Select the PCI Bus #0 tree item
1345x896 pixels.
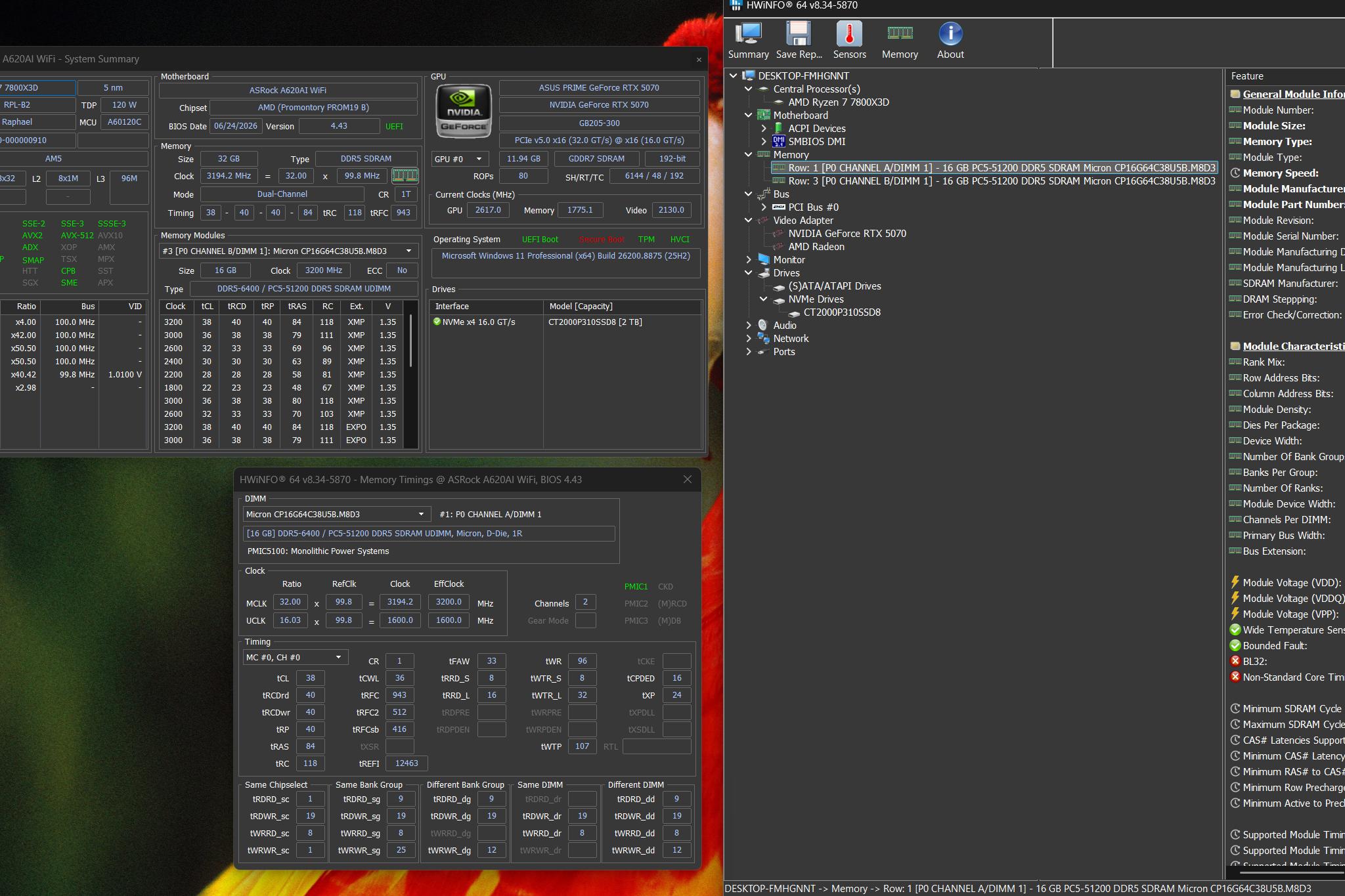point(813,207)
